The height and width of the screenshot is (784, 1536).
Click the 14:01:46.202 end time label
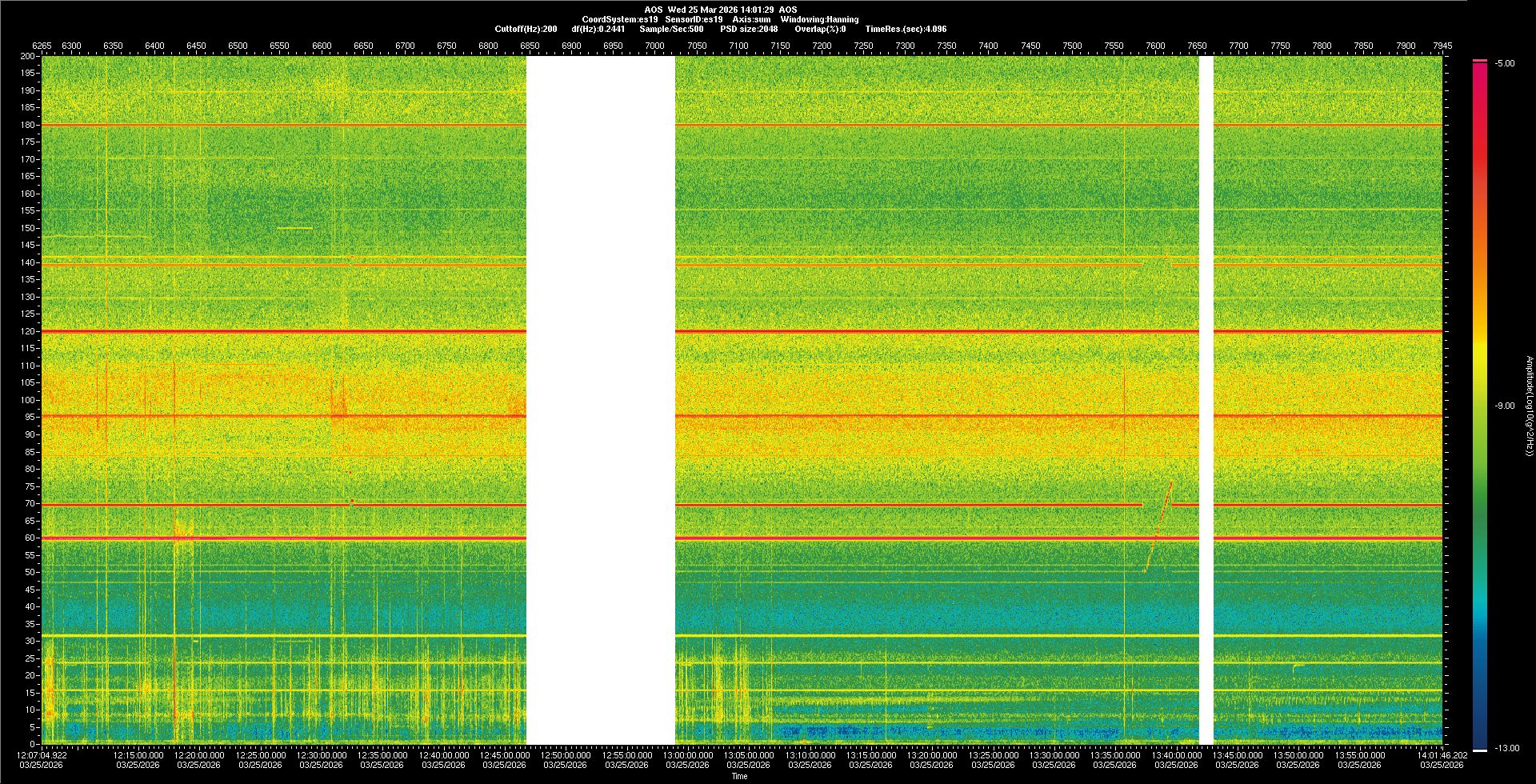(1442, 754)
